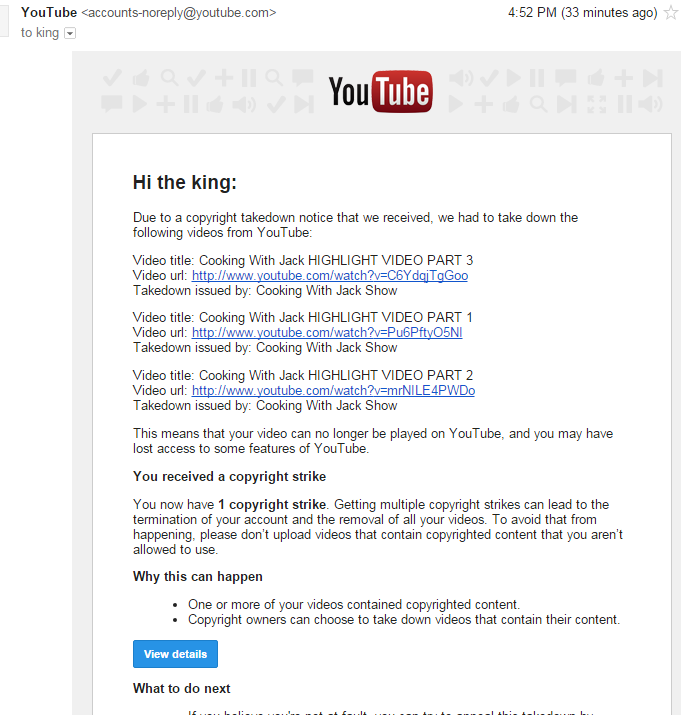Expand recipient details arrow next to 'to king'

click(69, 33)
